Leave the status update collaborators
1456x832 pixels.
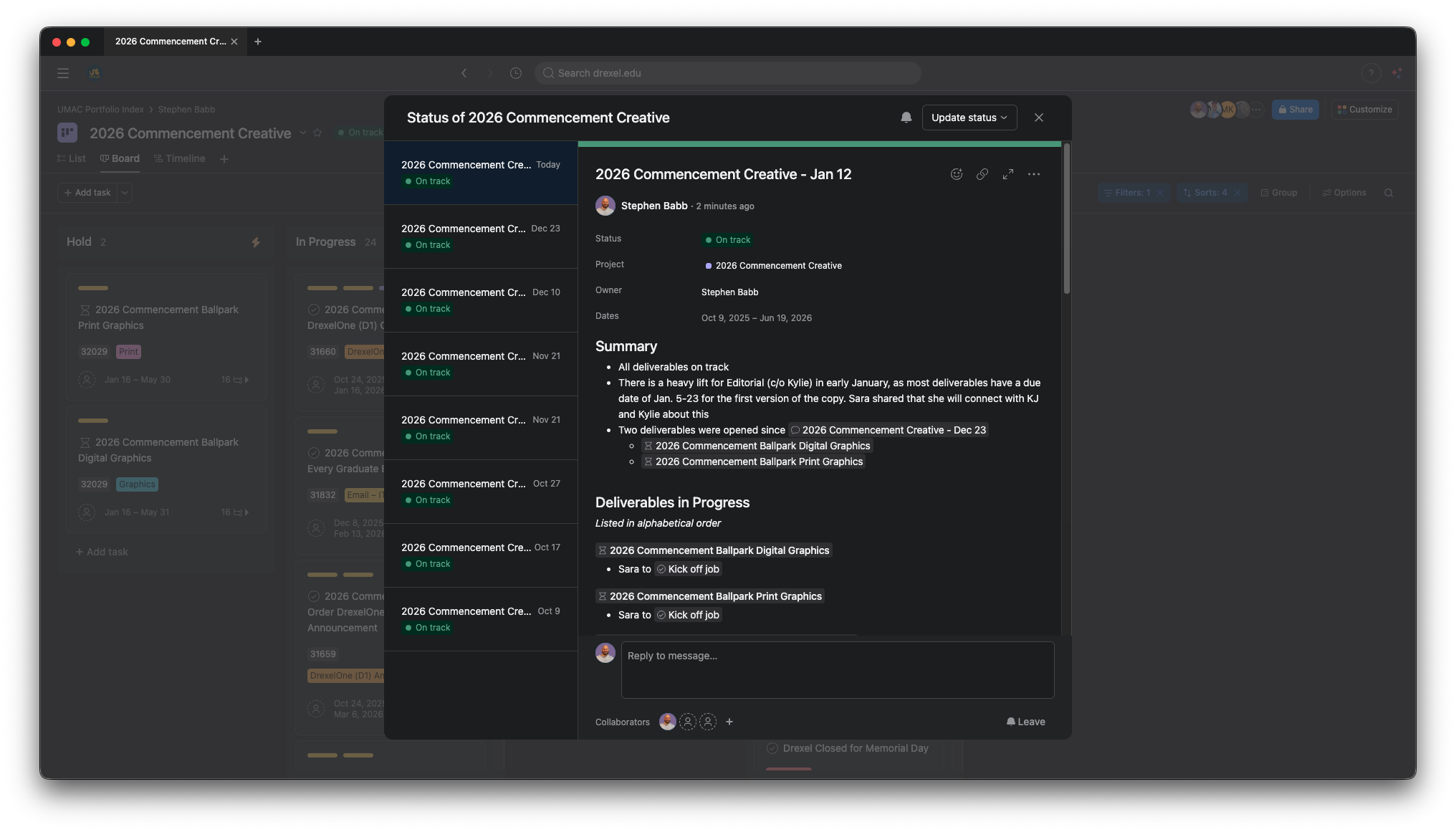[x=1025, y=722]
